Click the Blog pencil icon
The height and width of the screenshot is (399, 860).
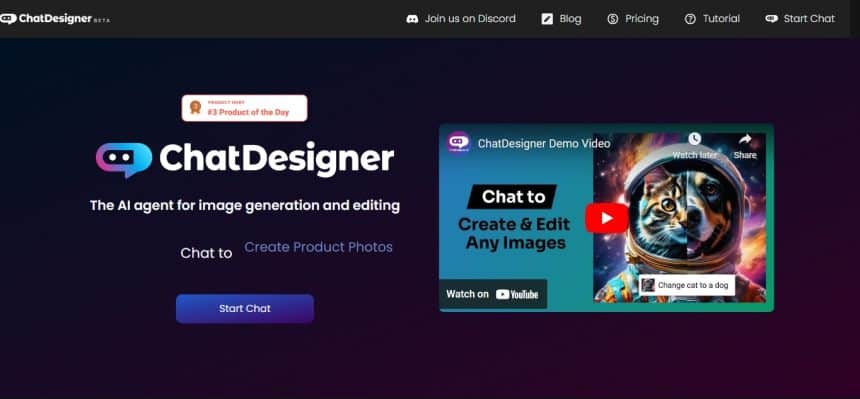pyautogui.click(x=547, y=19)
